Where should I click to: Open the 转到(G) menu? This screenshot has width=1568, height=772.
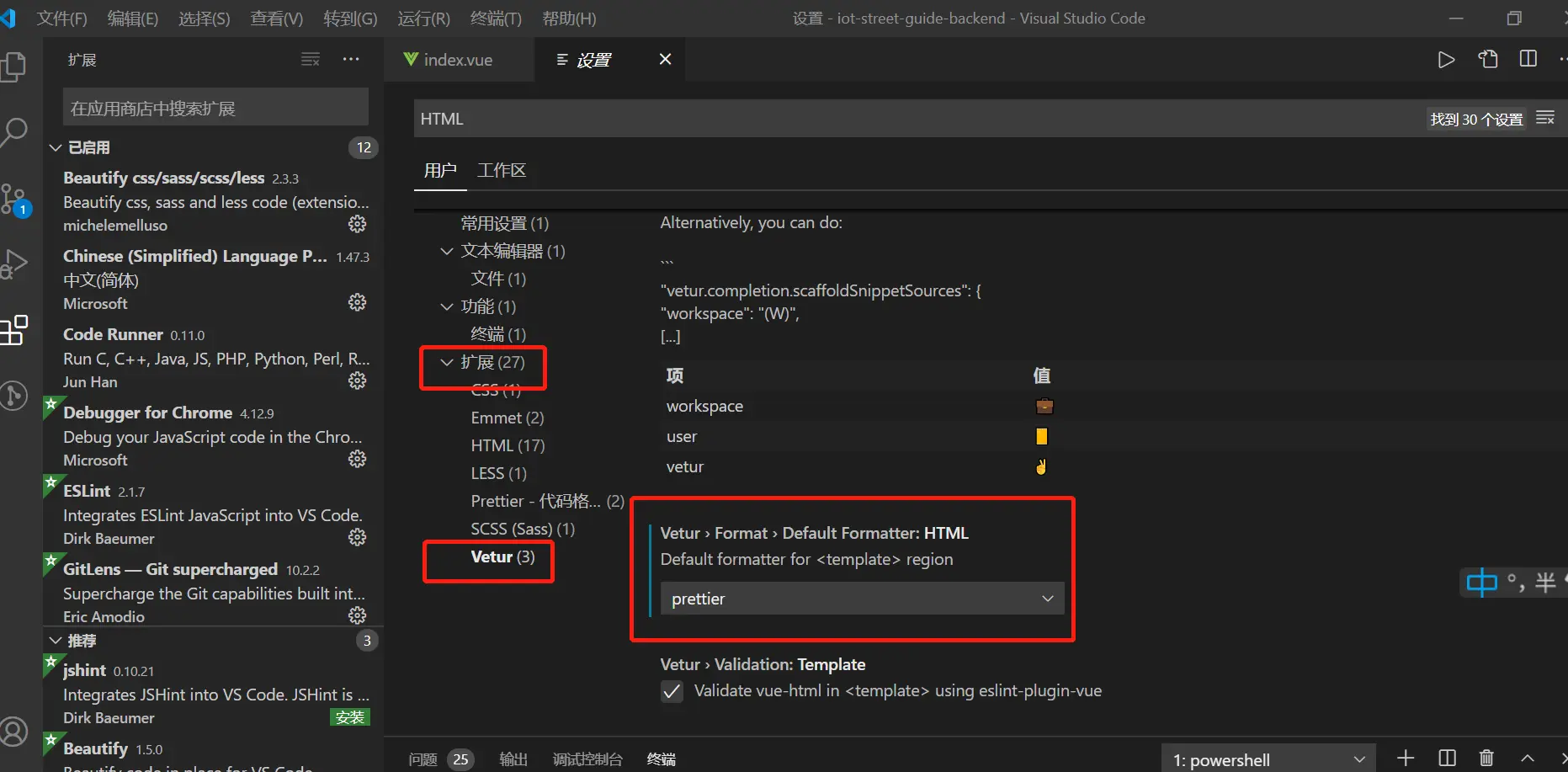click(350, 19)
